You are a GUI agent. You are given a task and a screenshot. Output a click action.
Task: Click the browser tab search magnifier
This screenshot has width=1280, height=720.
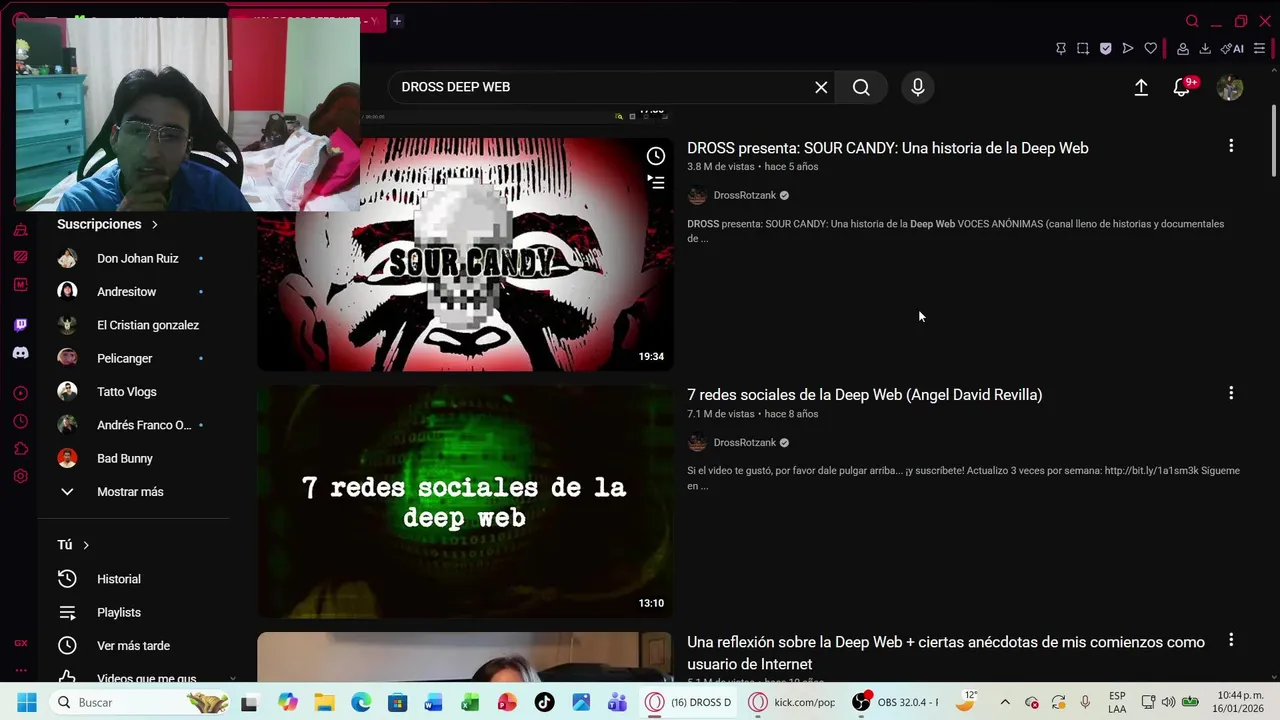pos(1192,21)
